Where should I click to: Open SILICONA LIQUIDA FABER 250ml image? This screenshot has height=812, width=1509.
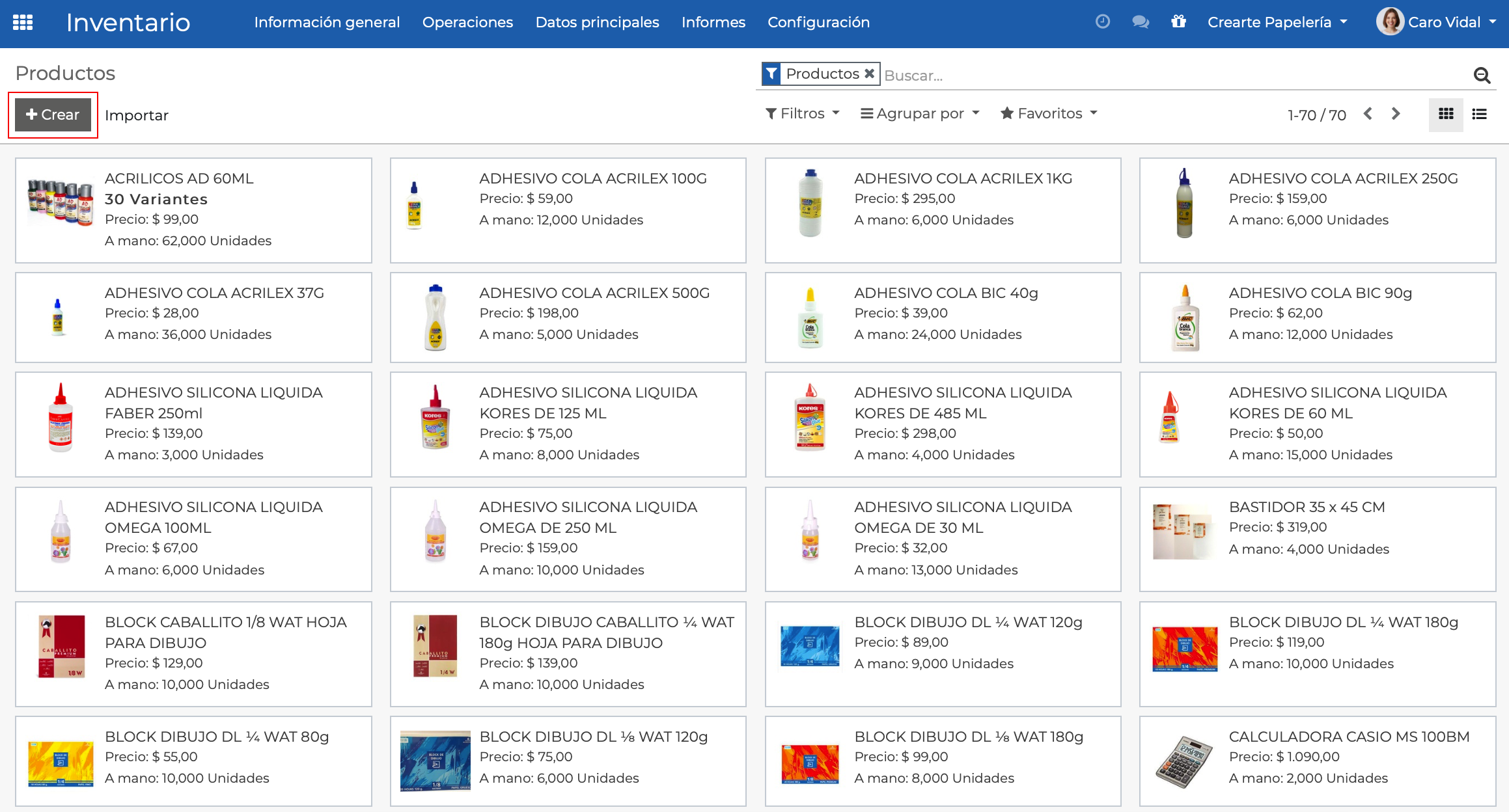(x=61, y=417)
